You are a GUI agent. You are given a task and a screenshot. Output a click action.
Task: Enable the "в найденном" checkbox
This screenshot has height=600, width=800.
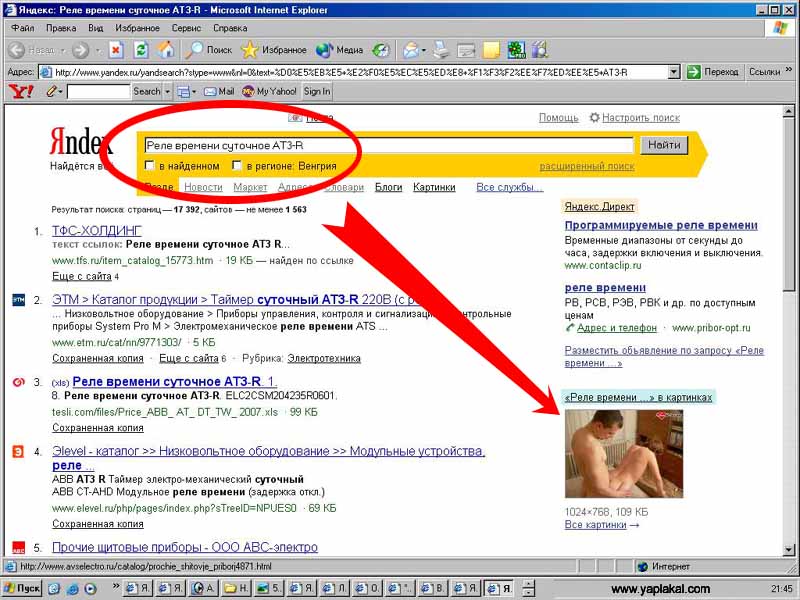[x=149, y=165]
